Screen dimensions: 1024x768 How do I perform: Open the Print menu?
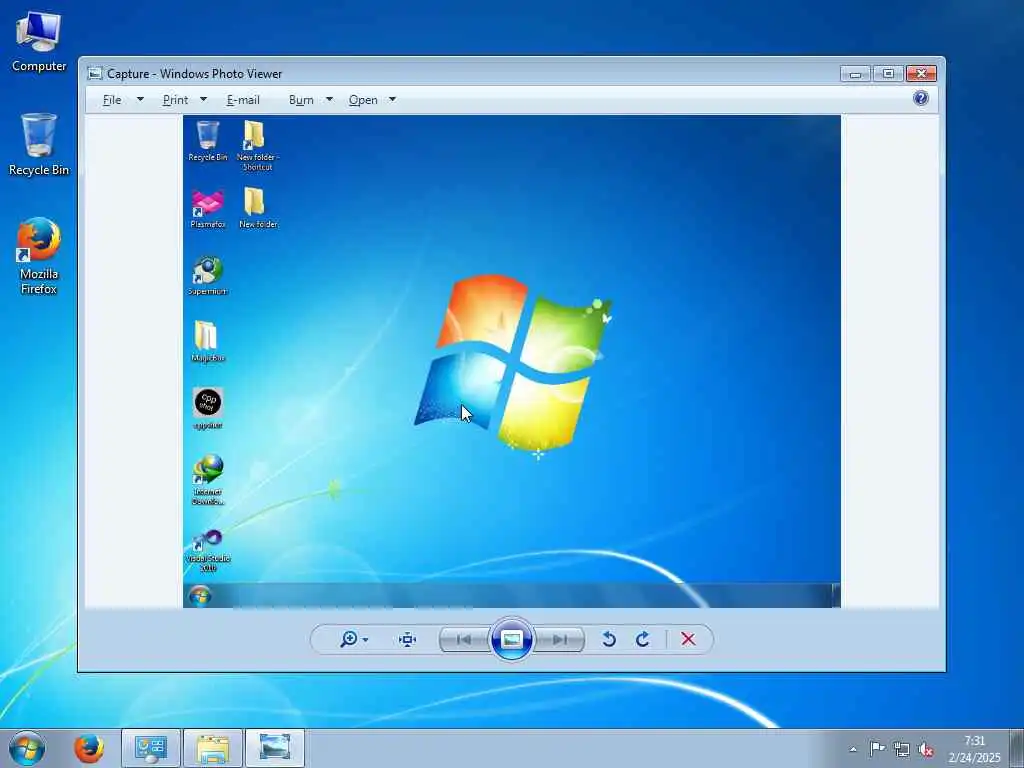[175, 100]
